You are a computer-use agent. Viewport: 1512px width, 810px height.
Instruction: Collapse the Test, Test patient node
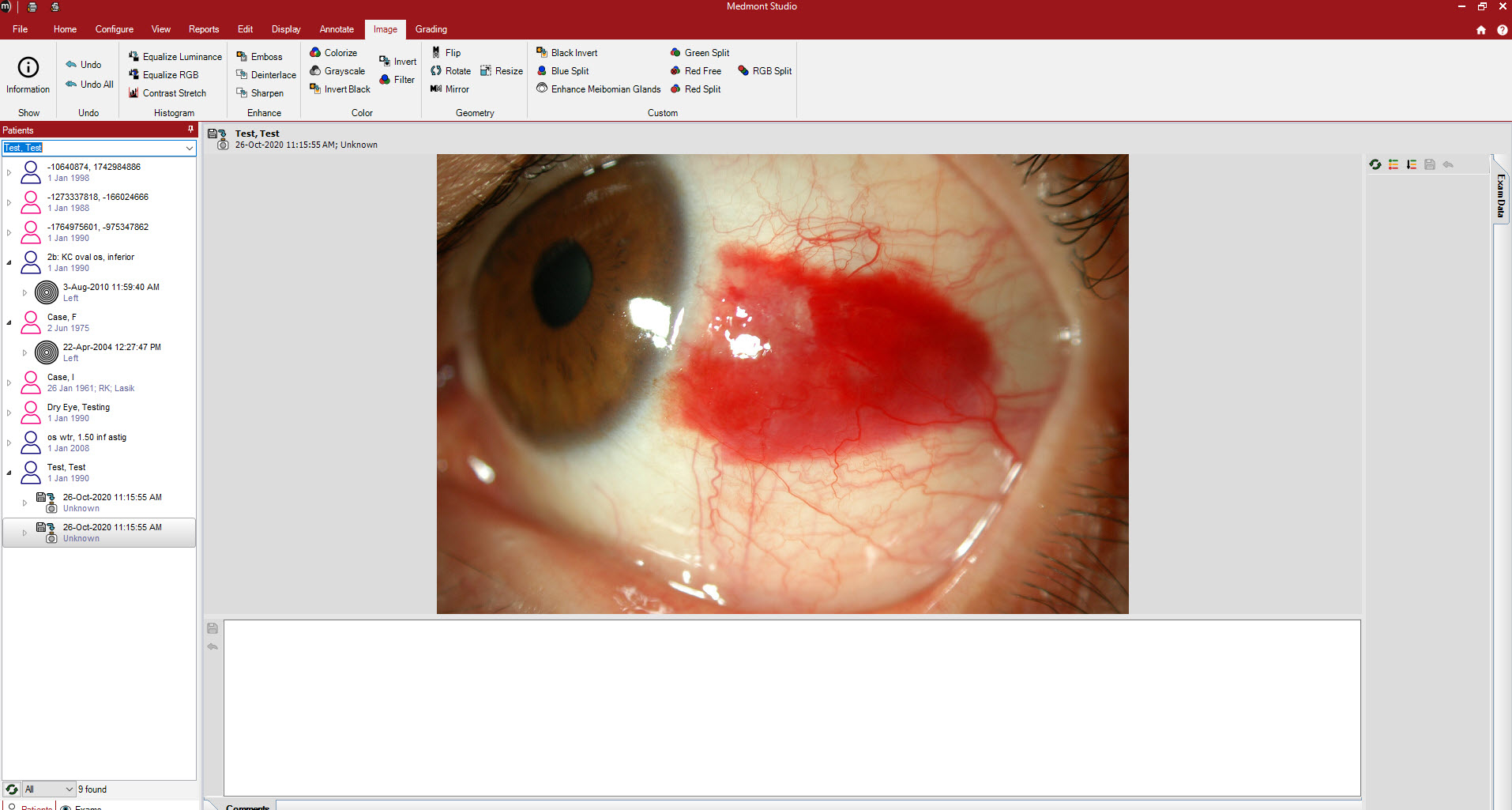coord(9,473)
